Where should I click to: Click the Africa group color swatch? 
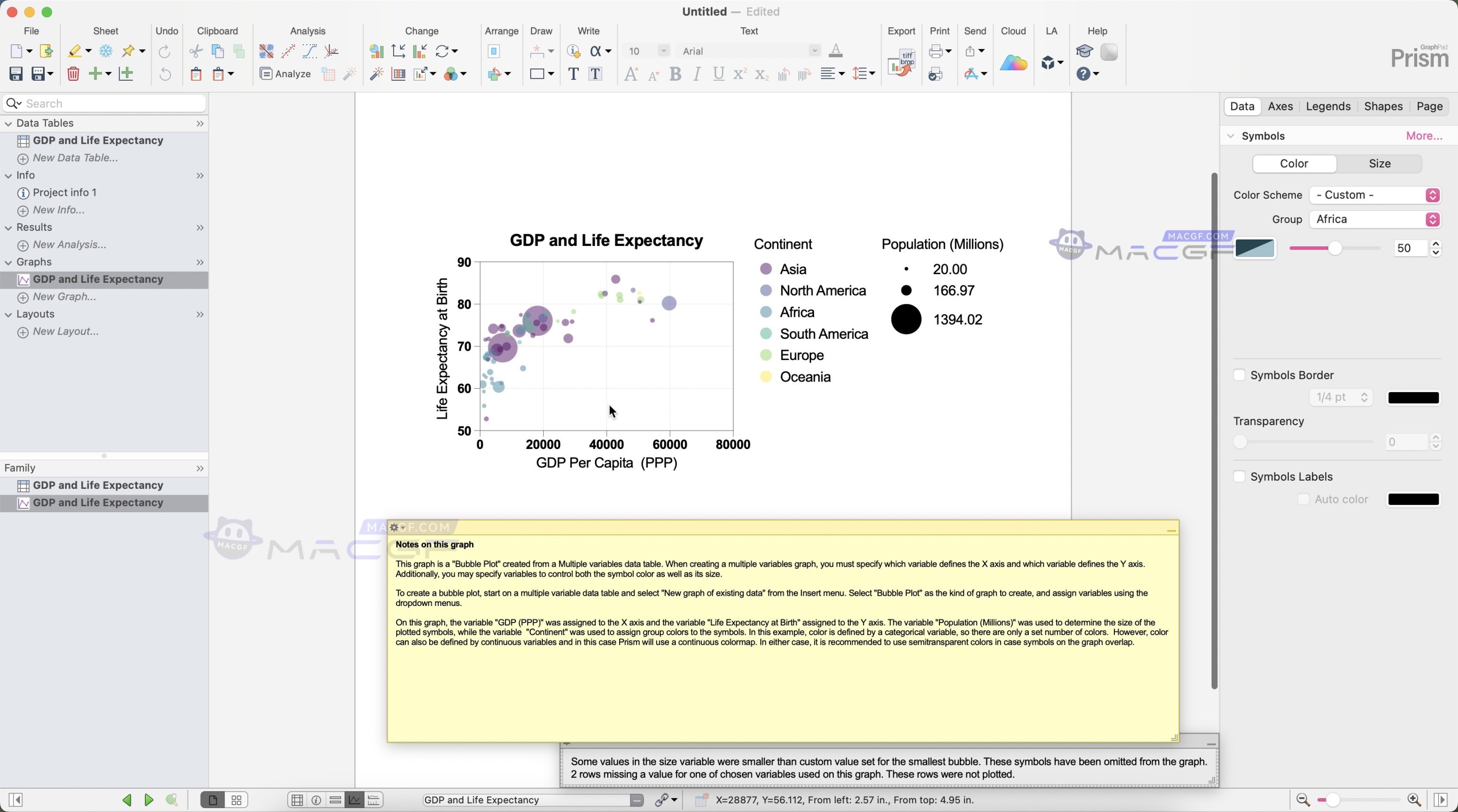(1254, 248)
